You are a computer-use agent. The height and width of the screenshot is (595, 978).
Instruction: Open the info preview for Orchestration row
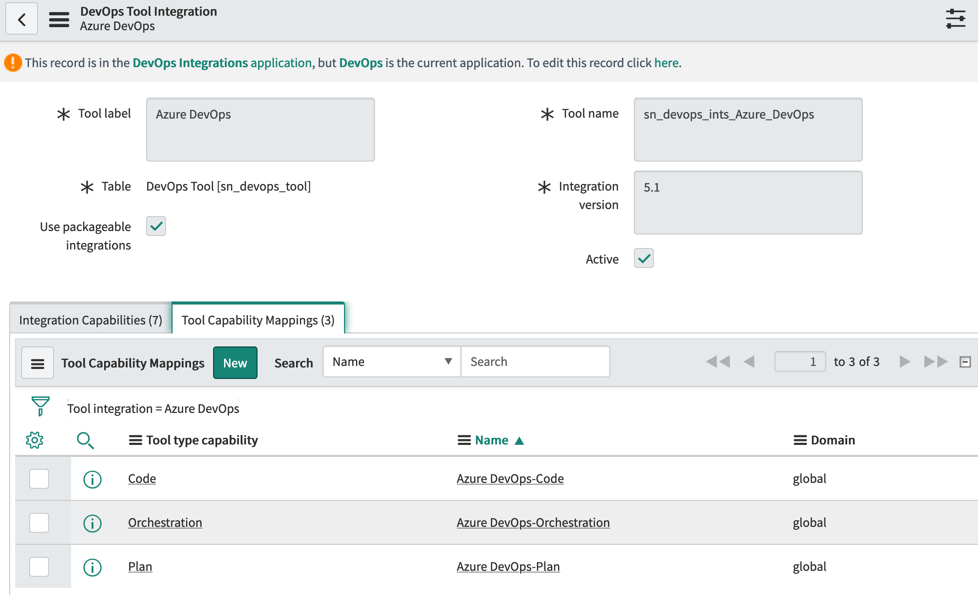coord(92,523)
